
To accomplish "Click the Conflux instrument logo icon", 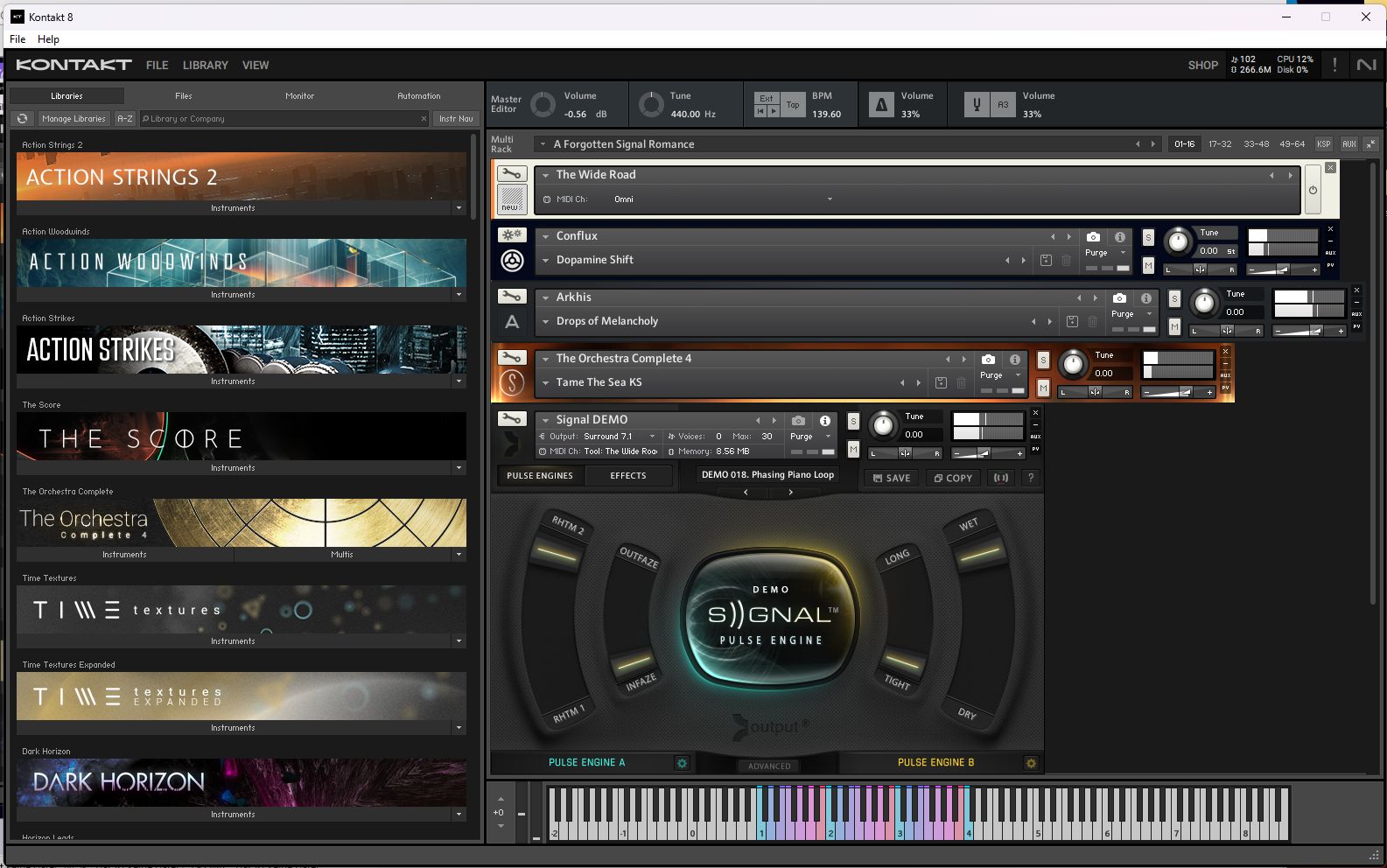I will (512, 260).
